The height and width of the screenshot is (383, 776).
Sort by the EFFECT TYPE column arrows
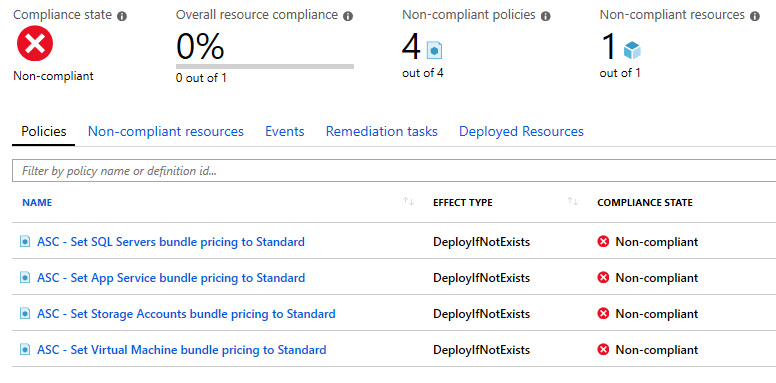tap(573, 201)
